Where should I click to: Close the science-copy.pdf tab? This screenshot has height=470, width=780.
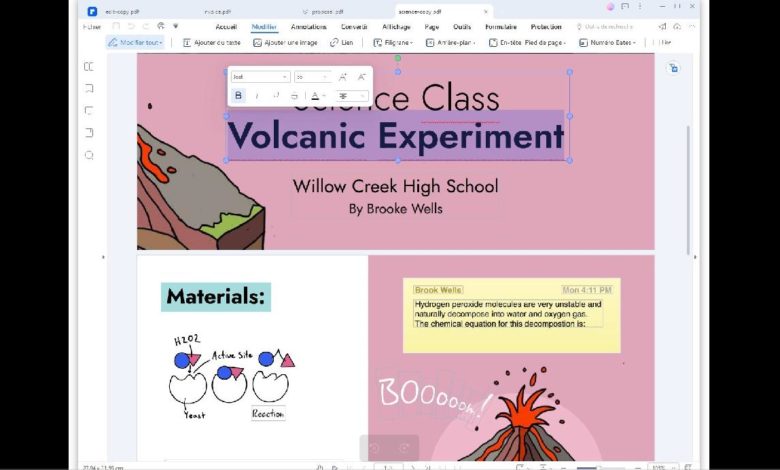(486, 11)
